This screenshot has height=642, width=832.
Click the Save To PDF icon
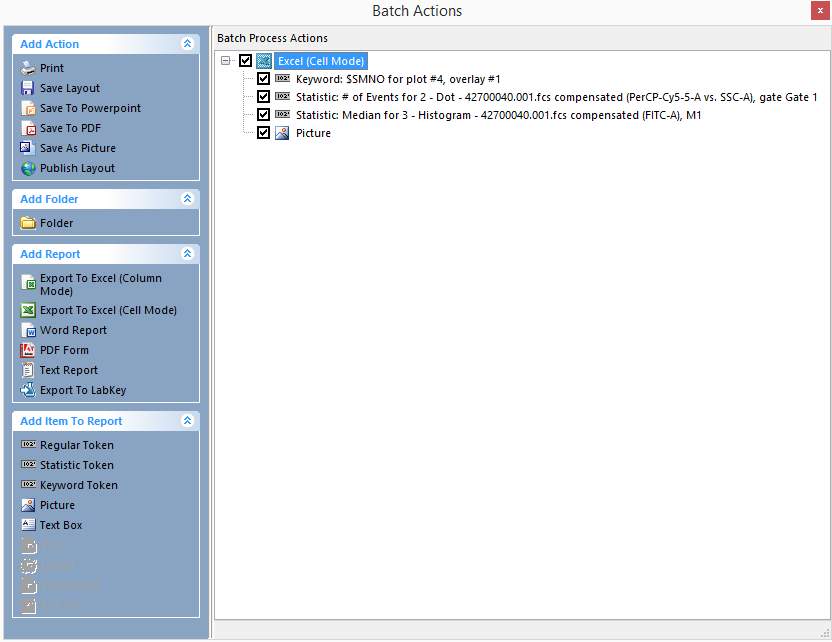click(x=28, y=128)
